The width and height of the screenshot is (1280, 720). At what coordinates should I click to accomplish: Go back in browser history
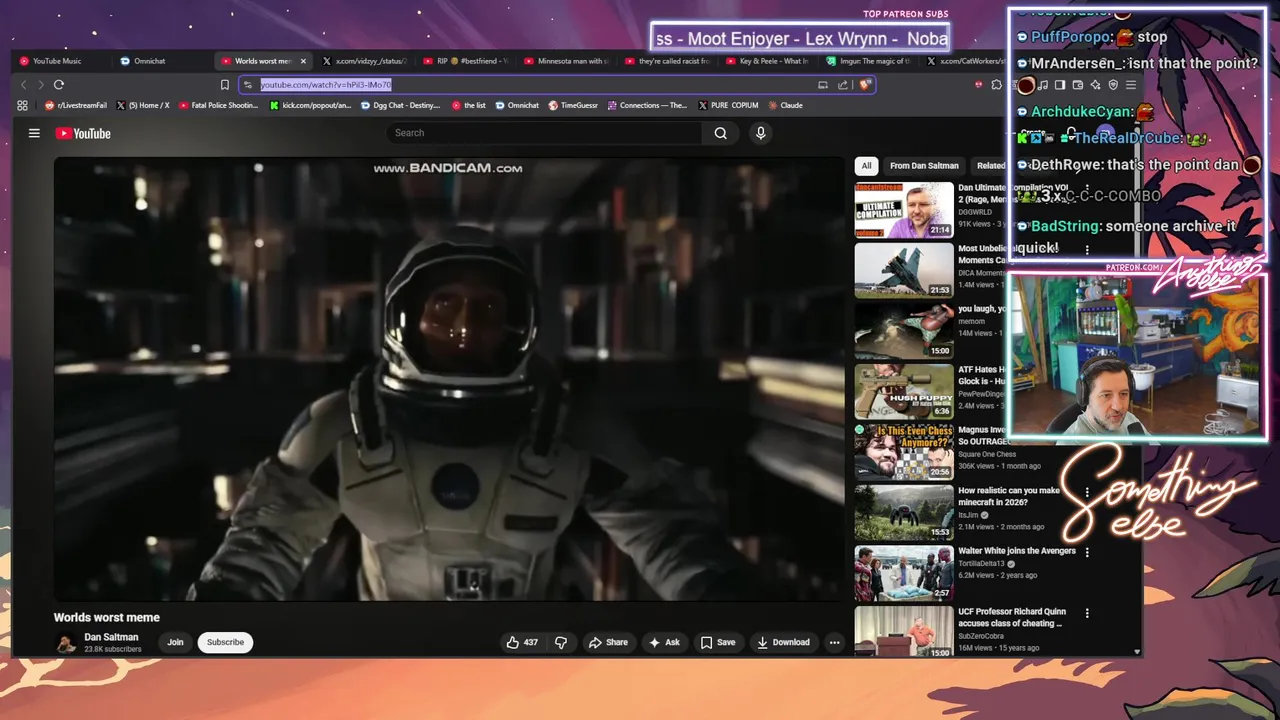23,85
